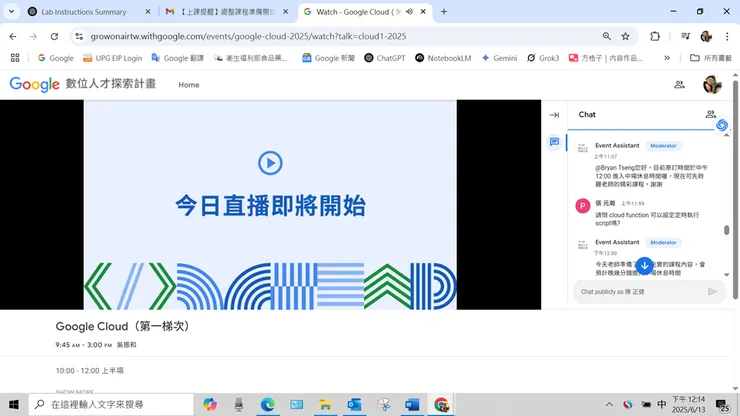Jump to latest chat messages arrow
This screenshot has height=416, width=740.
[644, 265]
